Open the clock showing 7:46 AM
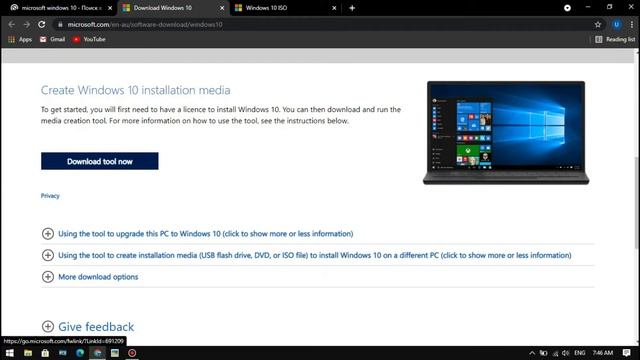The image size is (640, 360). 602,353
